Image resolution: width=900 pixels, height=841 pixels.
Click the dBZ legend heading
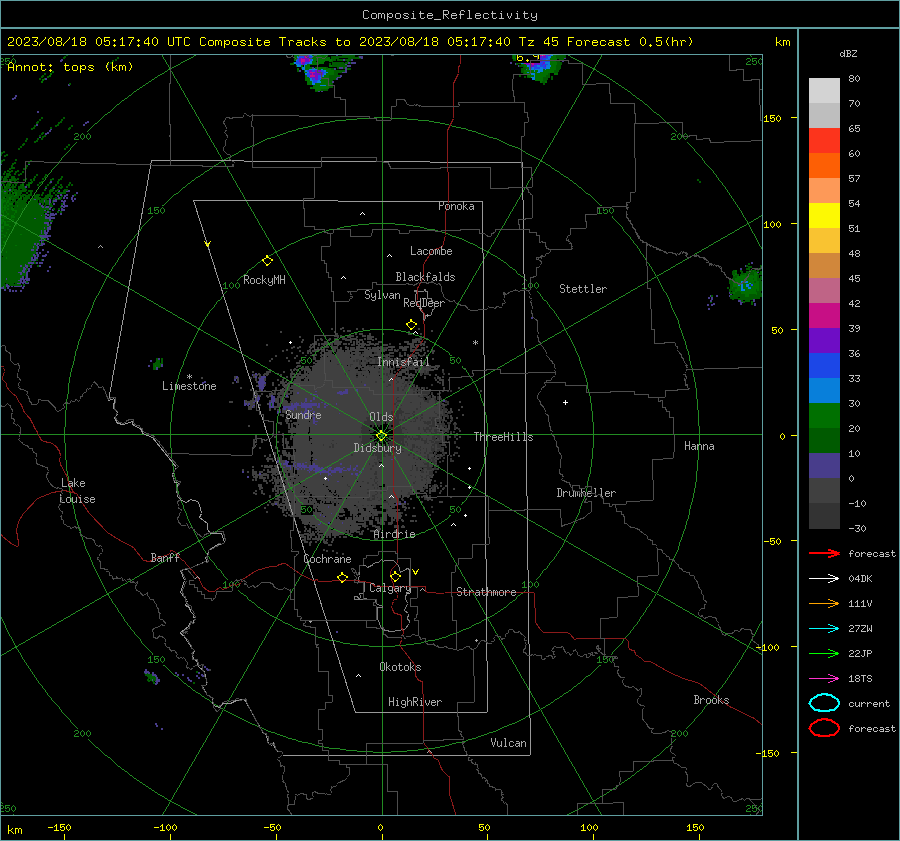[x=848, y=53]
